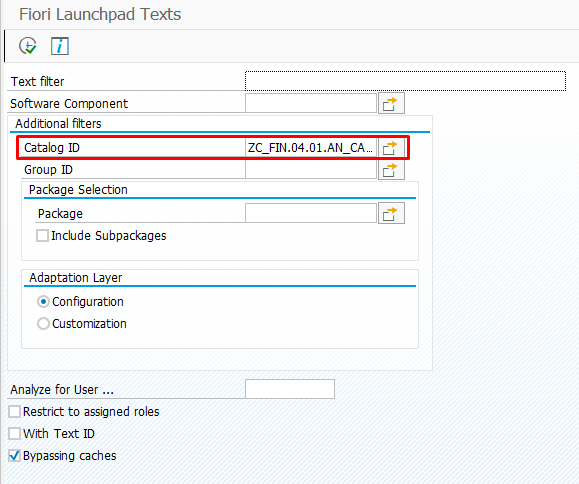Click the Adaptation Layer heading
This screenshot has height=484, width=579.
tap(76, 278)
